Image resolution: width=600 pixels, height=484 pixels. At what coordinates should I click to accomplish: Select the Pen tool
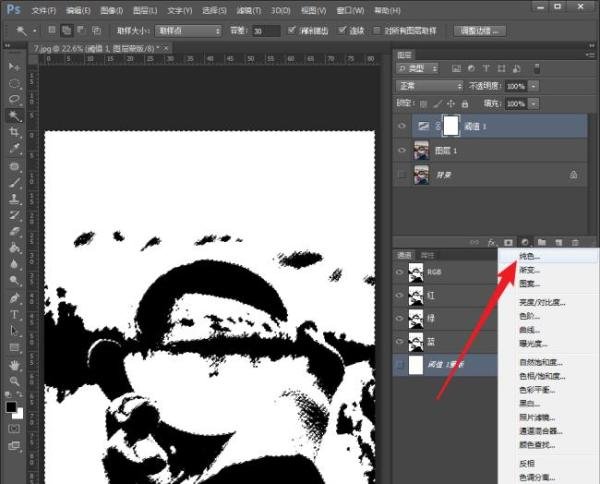coord(14,298)
